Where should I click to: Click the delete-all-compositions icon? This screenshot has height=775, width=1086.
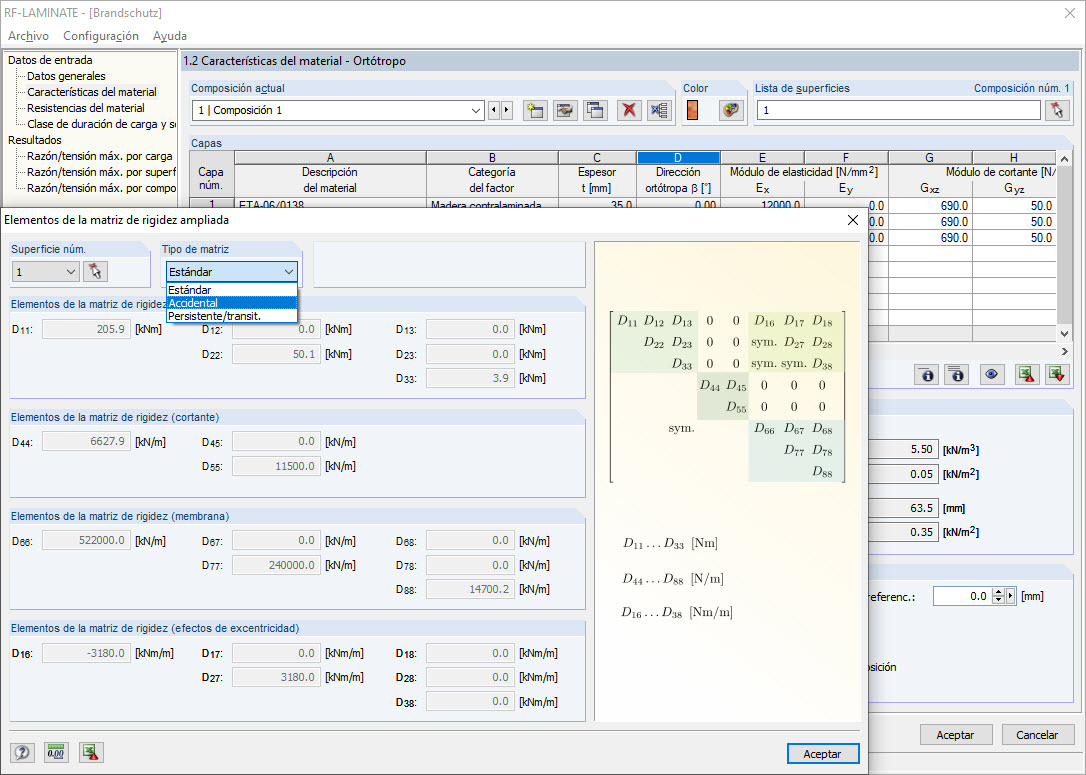659,110
